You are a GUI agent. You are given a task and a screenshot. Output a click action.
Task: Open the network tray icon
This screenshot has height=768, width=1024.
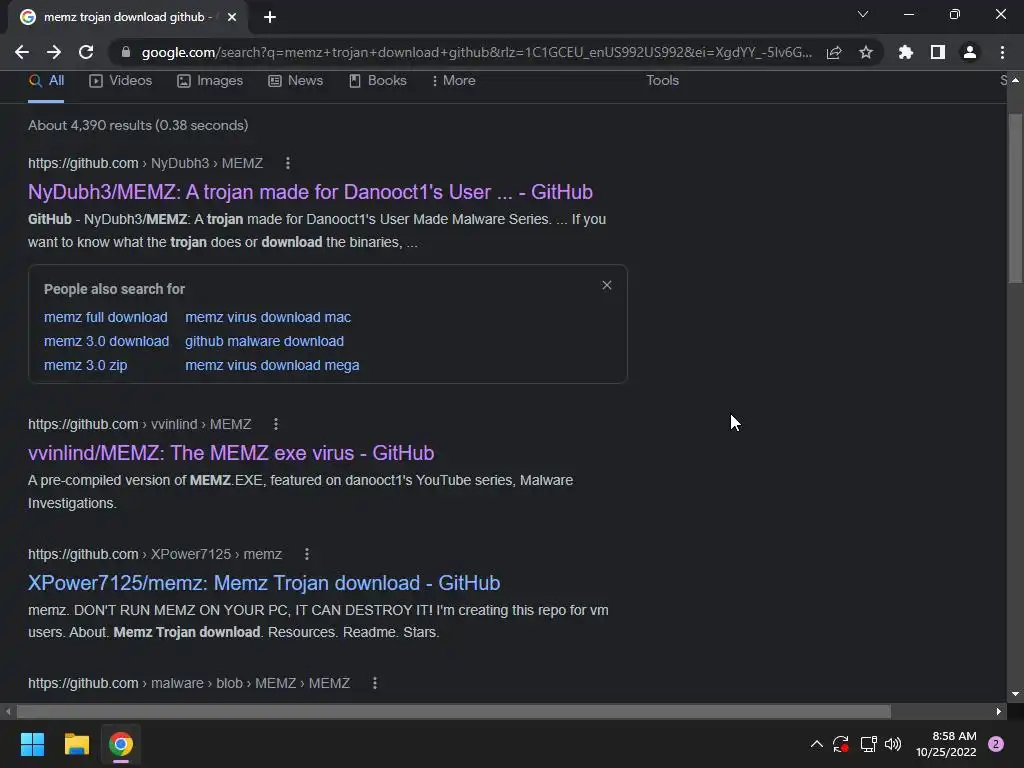click(x=868, y=744)
